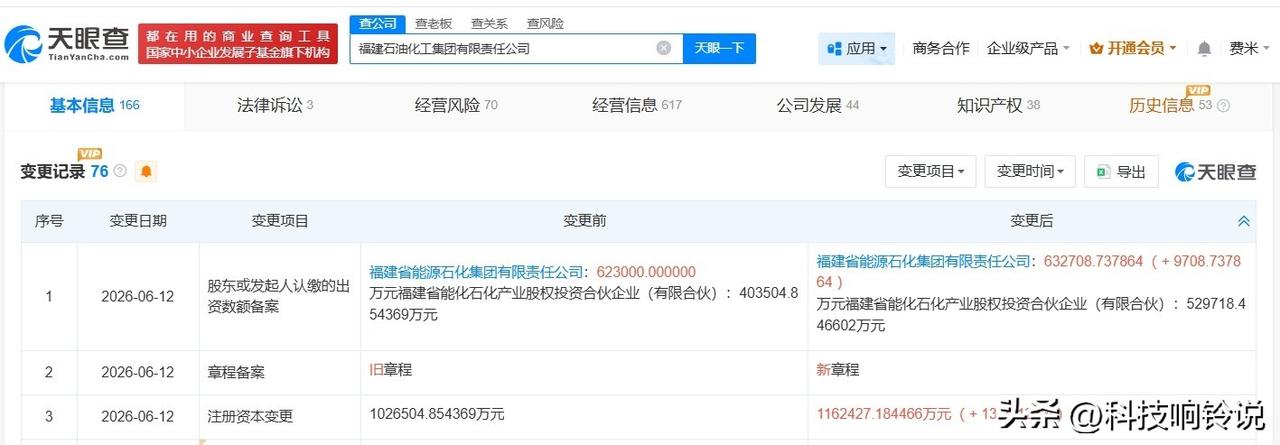The height and width of the screenshot is (445, 1280).
Task: Open the 商务合作 link
Action: point(941,48)
